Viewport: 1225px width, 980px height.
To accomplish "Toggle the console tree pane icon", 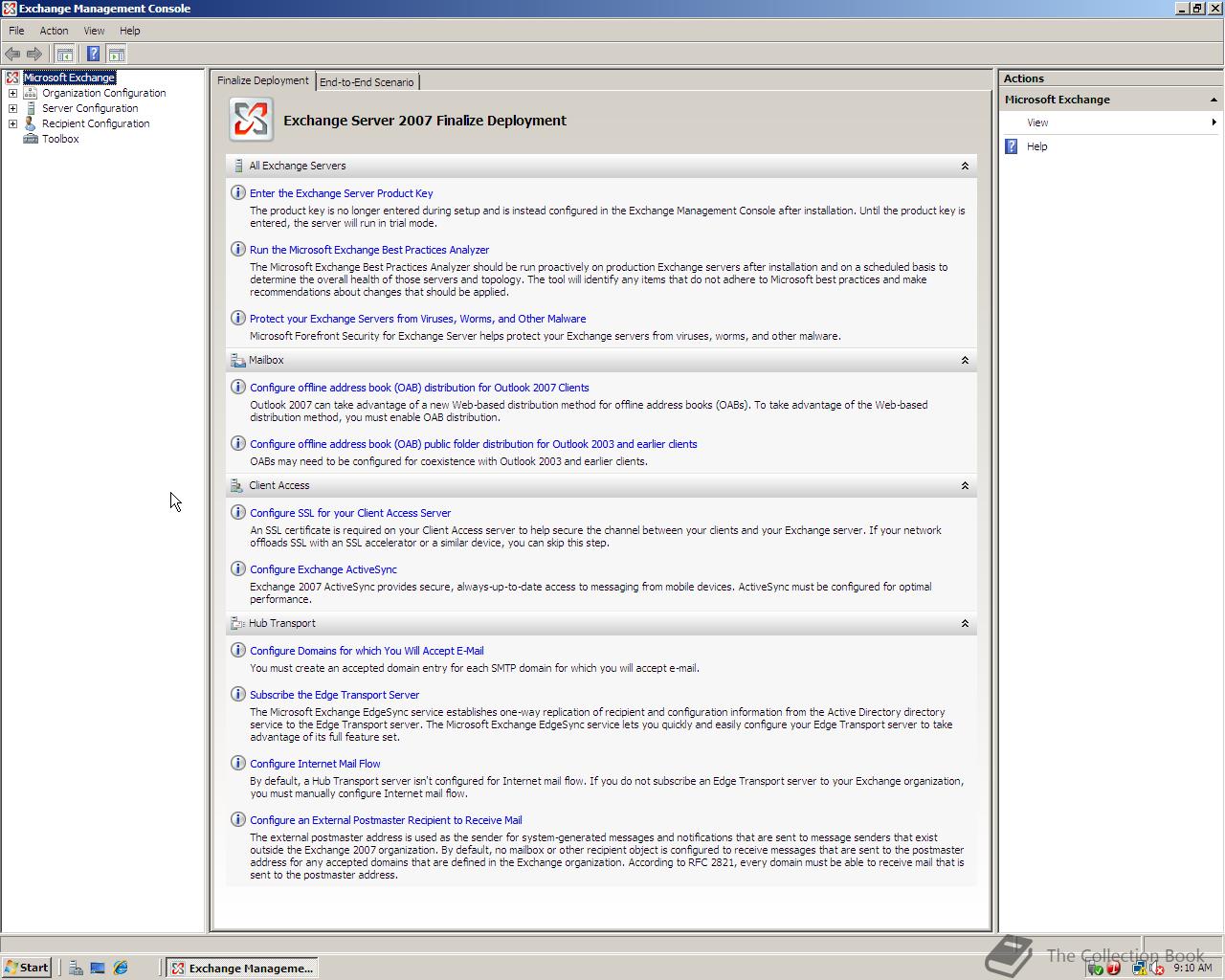I will [65, 54].
